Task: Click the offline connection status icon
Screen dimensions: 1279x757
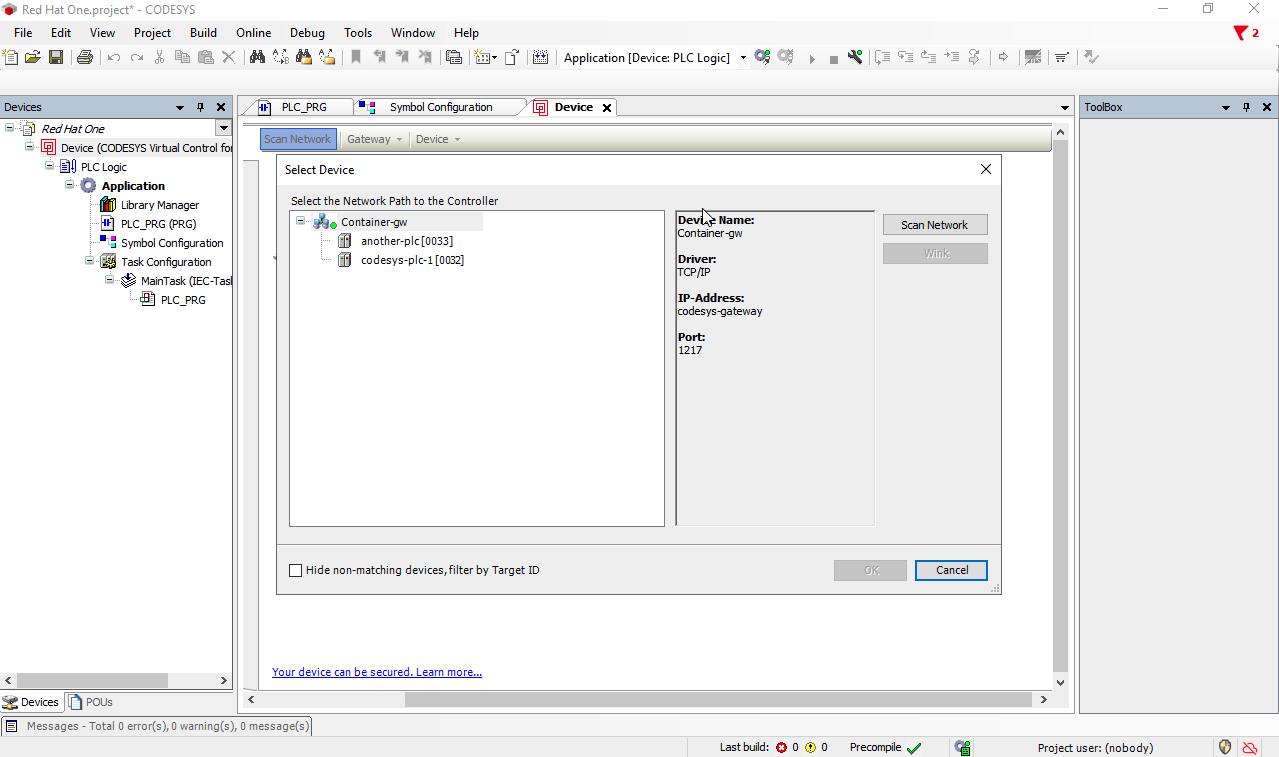Action: click(1249, 747)
